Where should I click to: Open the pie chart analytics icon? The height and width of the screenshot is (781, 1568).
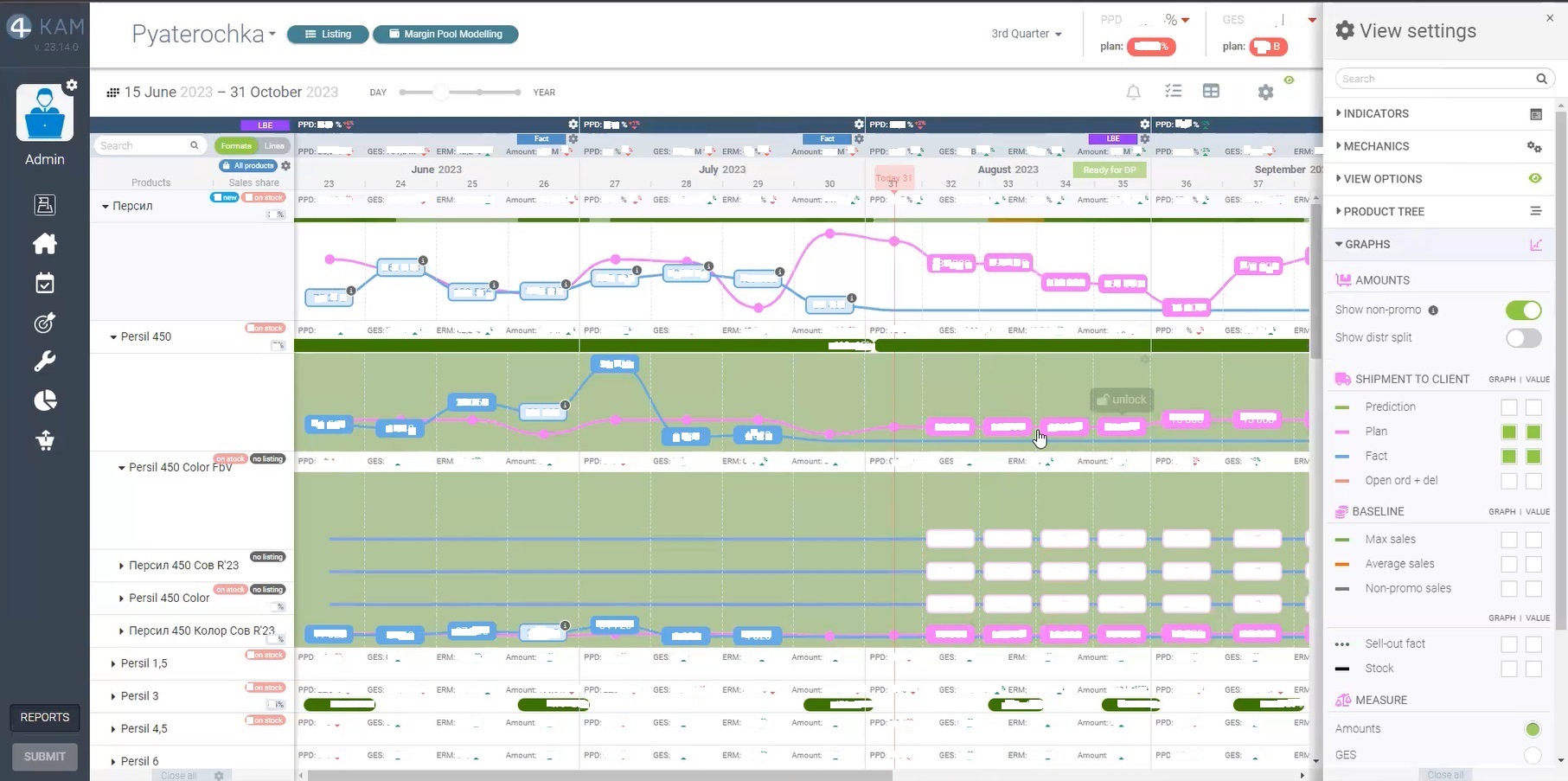coord(45,400)
